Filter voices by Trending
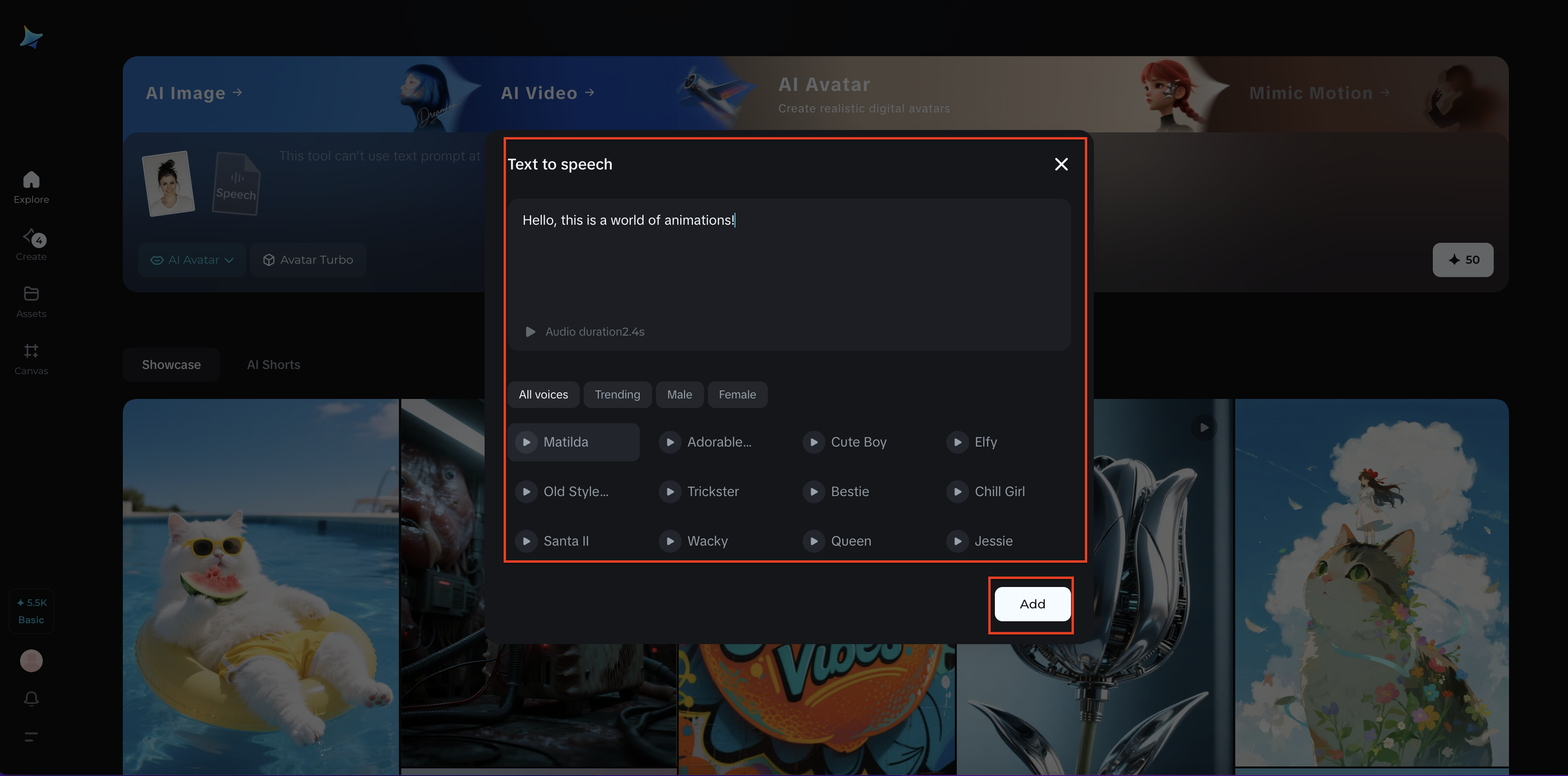This screenshot has height=776, width=1568. 617,394
